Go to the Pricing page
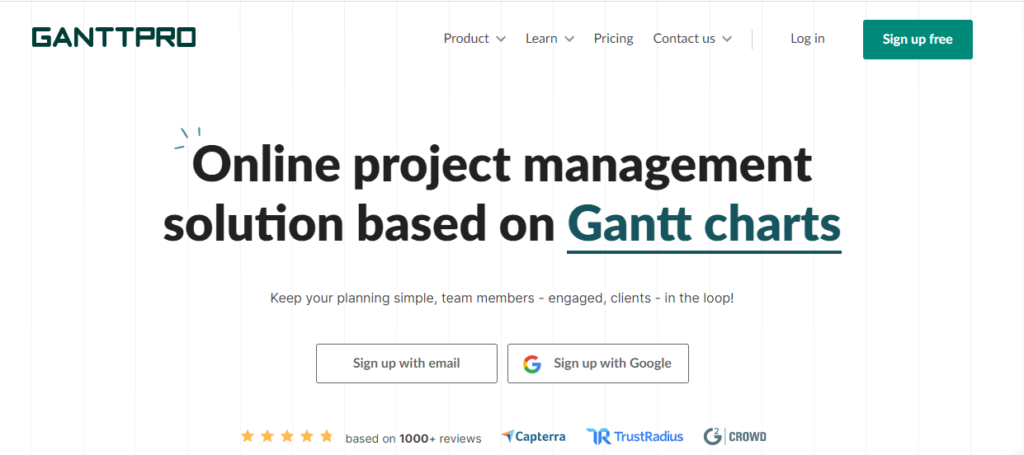The height and width of the screenshot is (455, 1024). (x=613, y=39)
